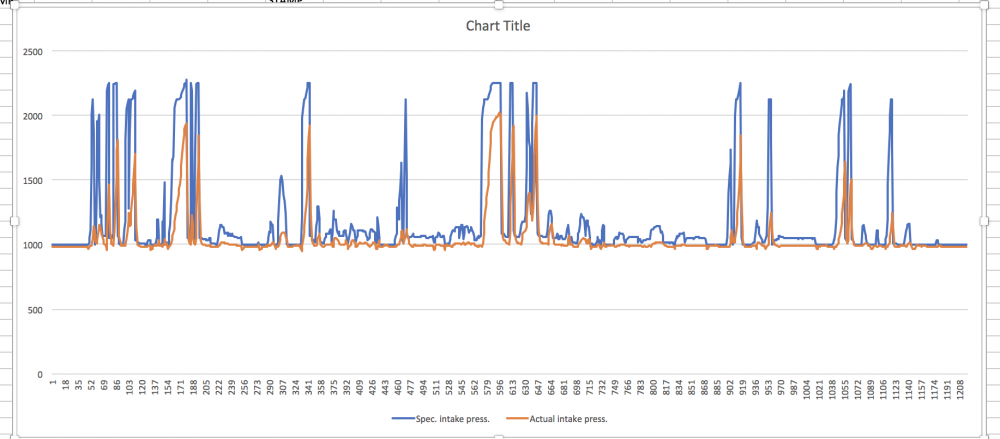Select the 596 category axis label
This screenshot has width=1000, height=439.
point(499,389)
